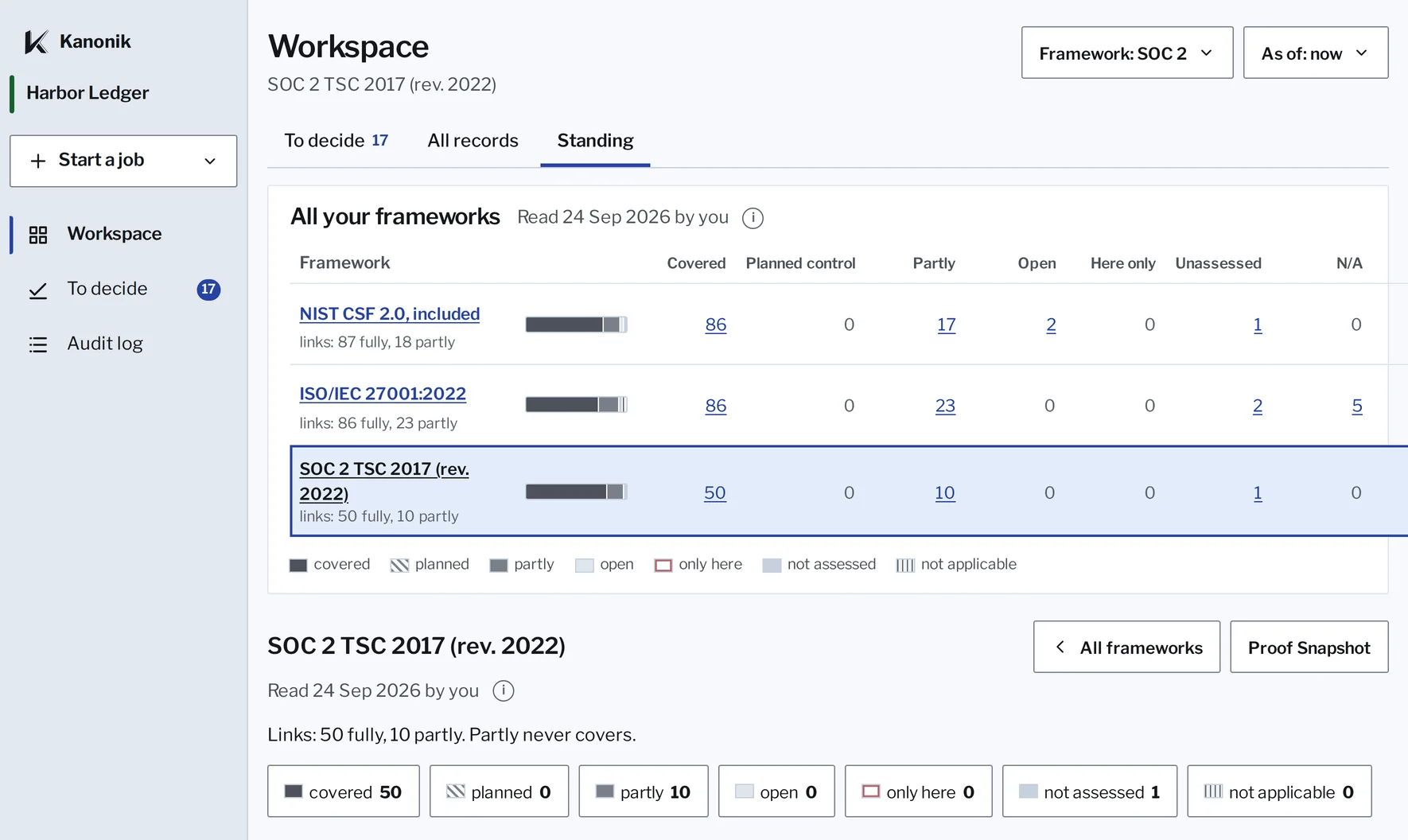
Task: Click the Proof Snapshot button
Action: [x=1309, y=647]
